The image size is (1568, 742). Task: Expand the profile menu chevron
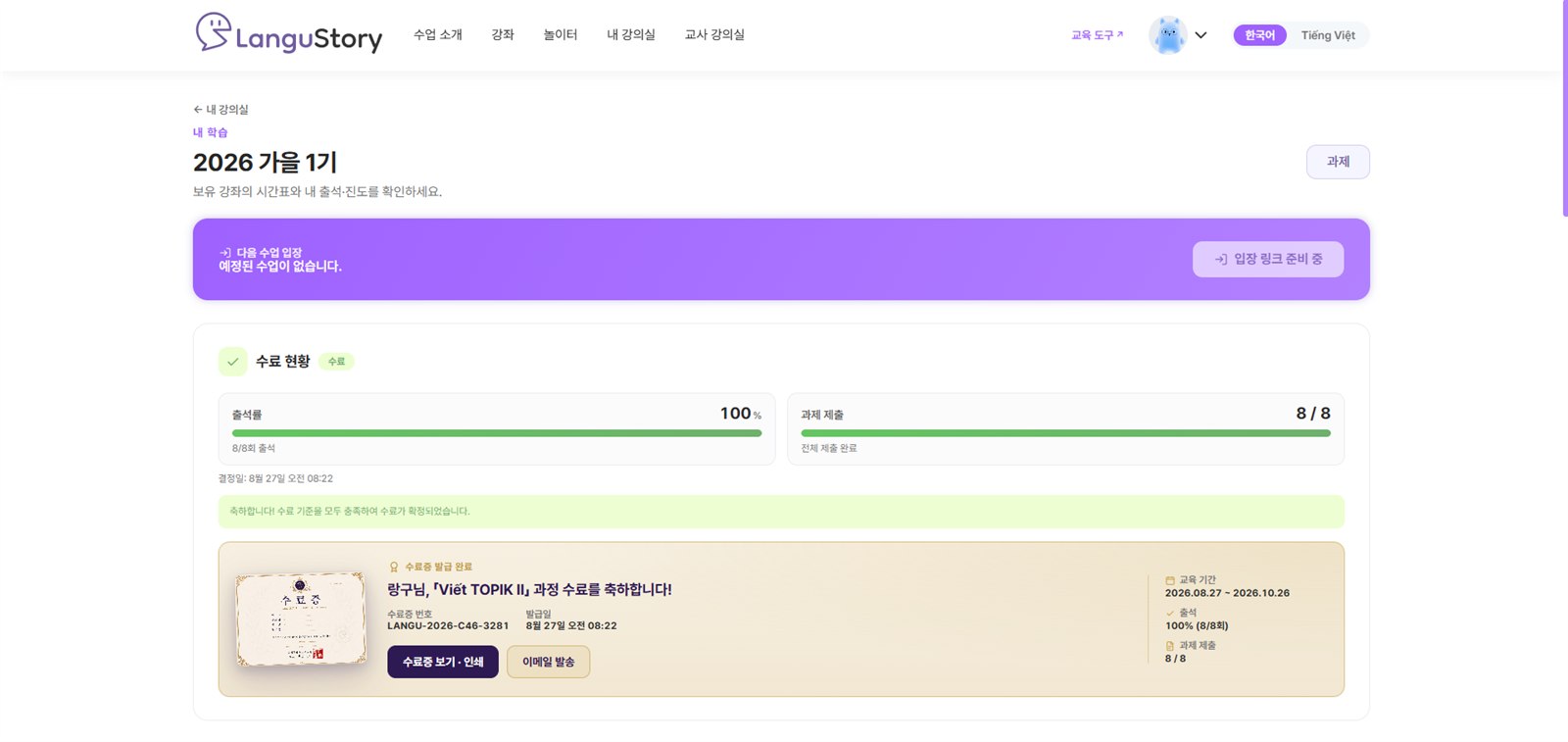(1200, 35)
